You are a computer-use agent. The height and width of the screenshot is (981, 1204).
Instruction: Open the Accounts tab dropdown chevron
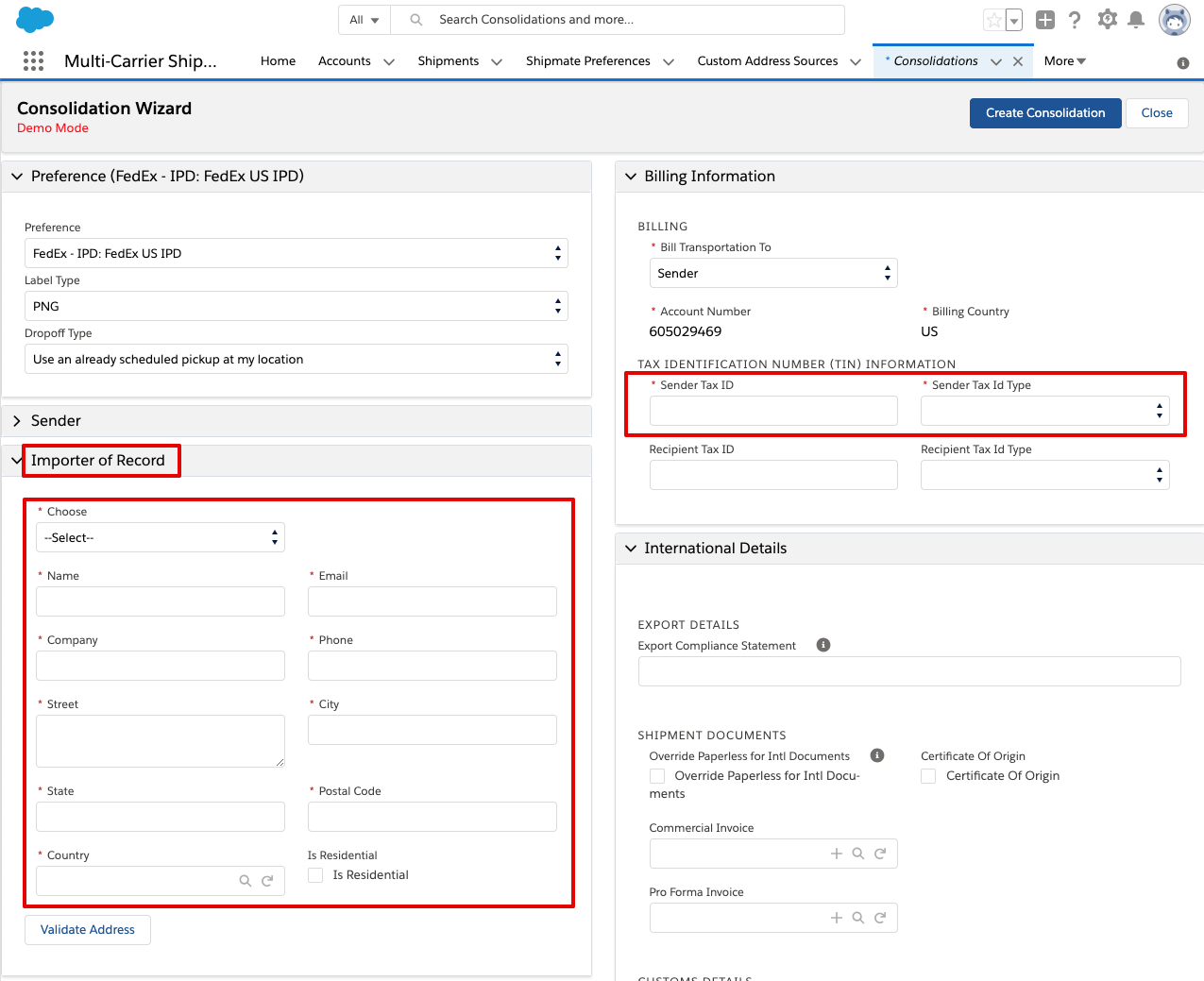point(389,62)
